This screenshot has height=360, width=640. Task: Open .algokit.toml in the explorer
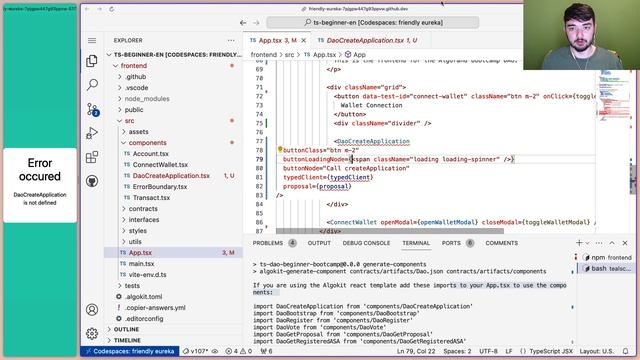click(x=144, y=297)
